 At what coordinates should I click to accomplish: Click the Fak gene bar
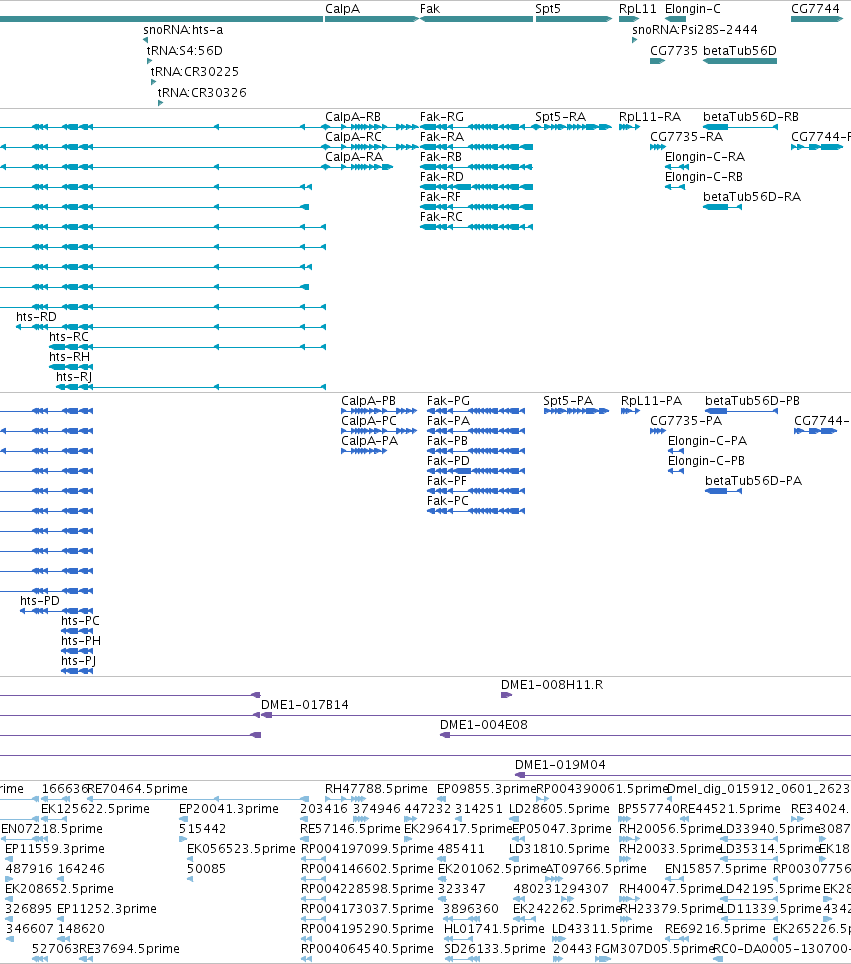point(477,19)
